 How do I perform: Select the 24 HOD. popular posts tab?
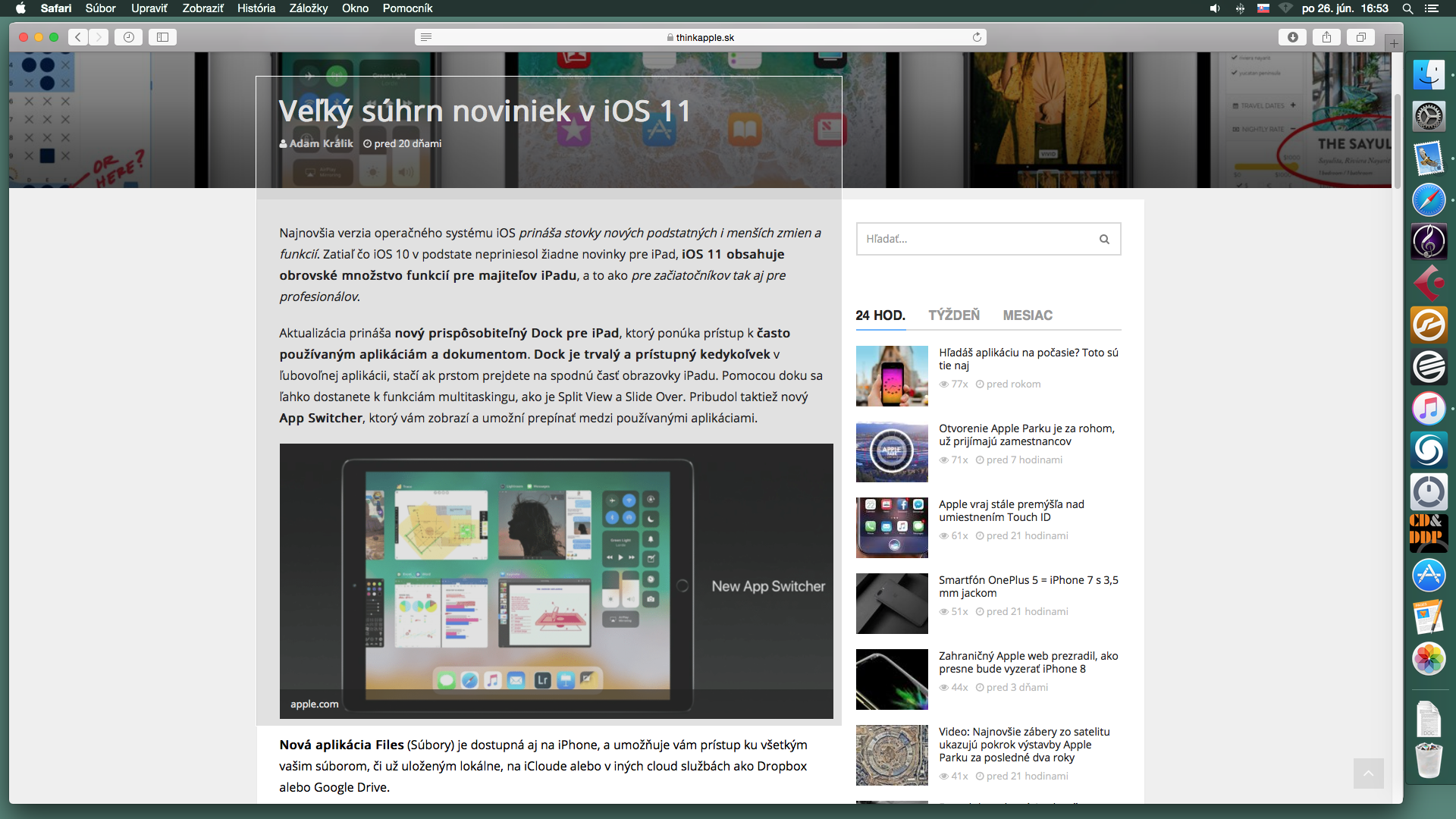880,315
